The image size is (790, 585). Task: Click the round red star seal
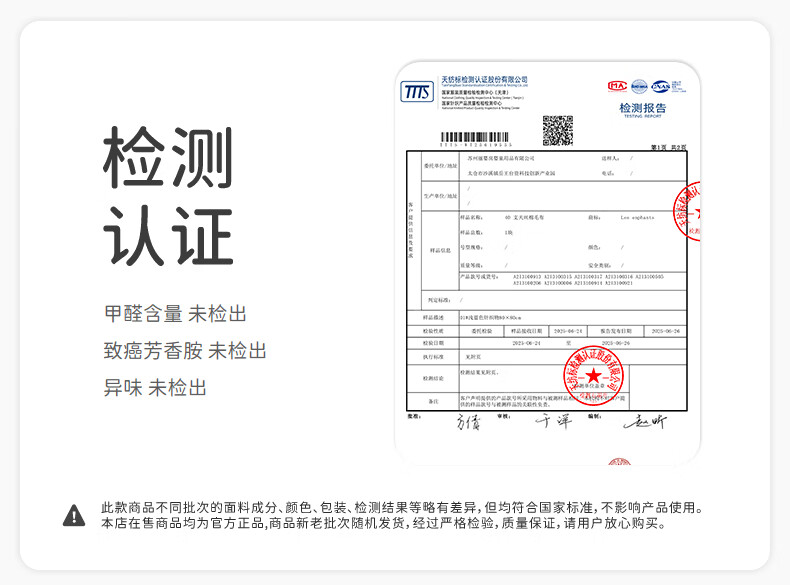pos(594,375)
